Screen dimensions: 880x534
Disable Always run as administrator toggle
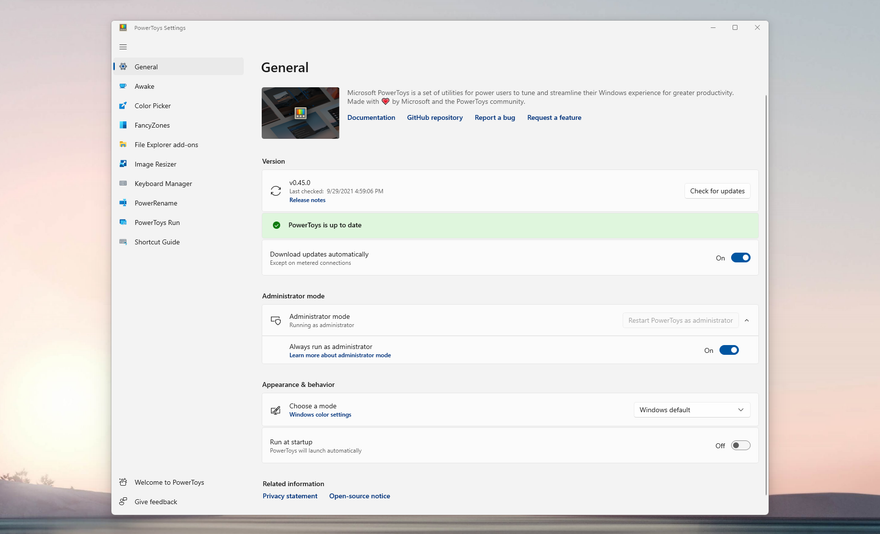pyautogui.click(x=729, y=350)
